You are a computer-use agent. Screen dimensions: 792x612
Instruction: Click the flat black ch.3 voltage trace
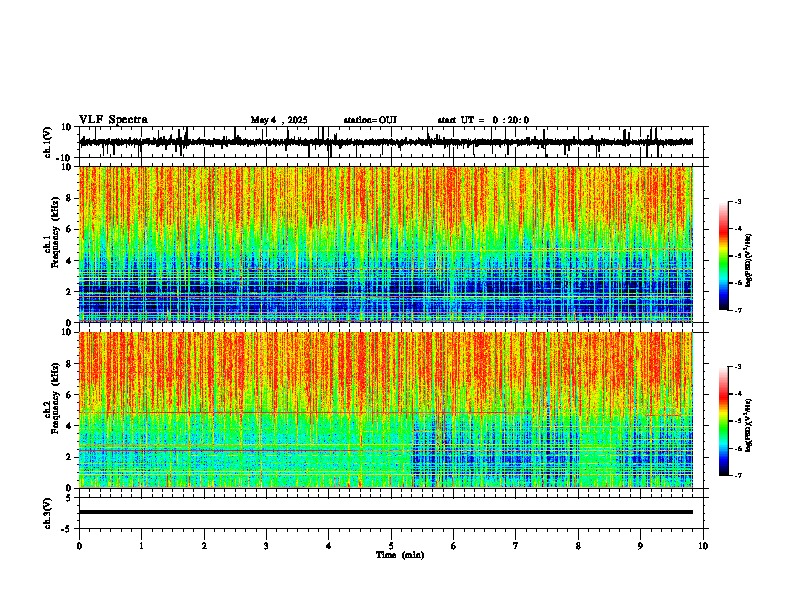click(x=386, y=512)
